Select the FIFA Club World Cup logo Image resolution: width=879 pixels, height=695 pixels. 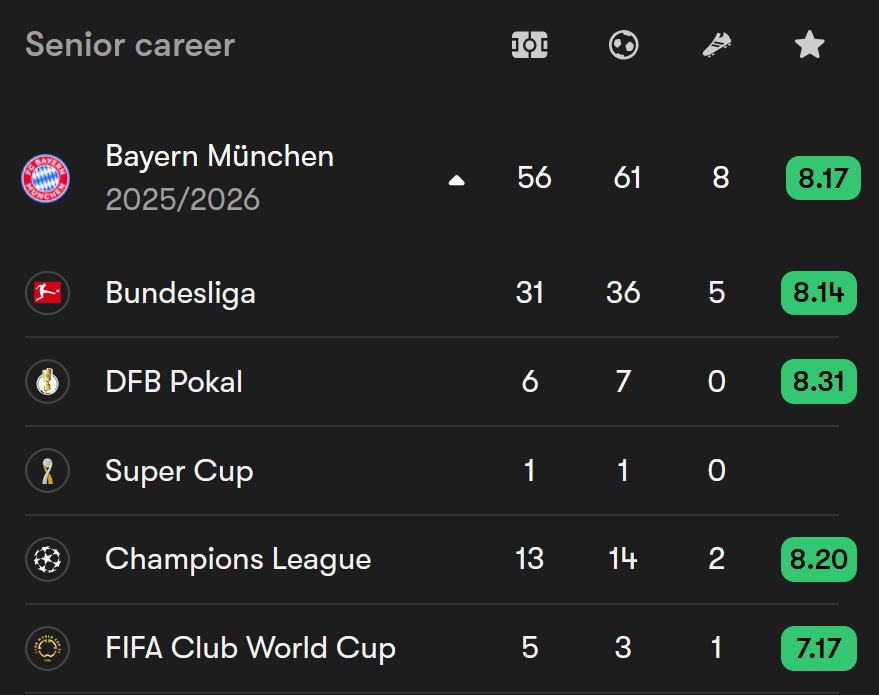click(x=48, y=648)
